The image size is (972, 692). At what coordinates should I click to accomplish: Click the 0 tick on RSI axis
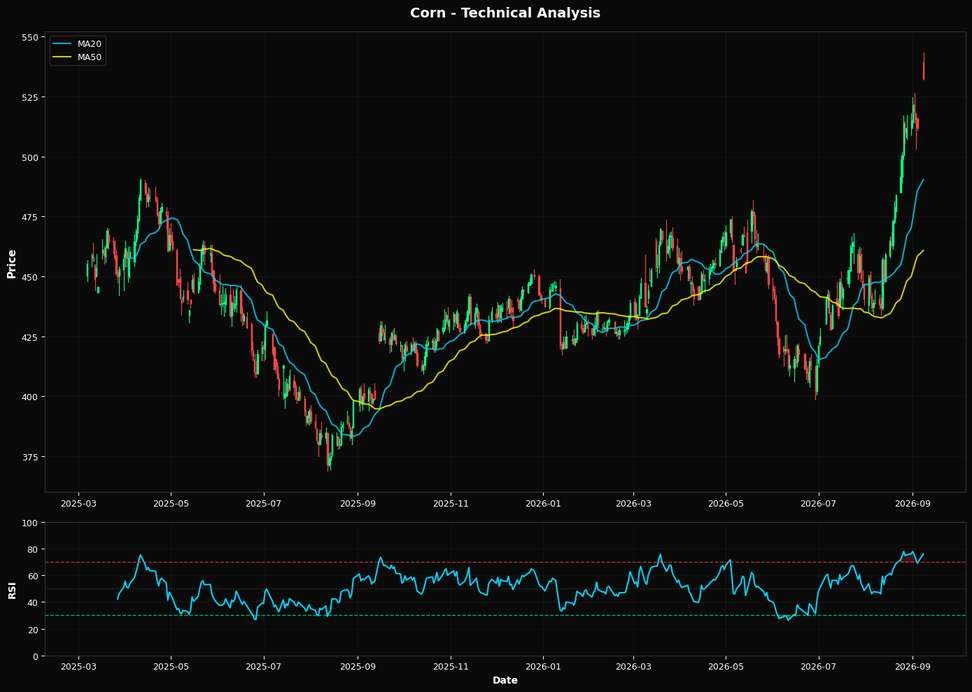click(35, 656)
